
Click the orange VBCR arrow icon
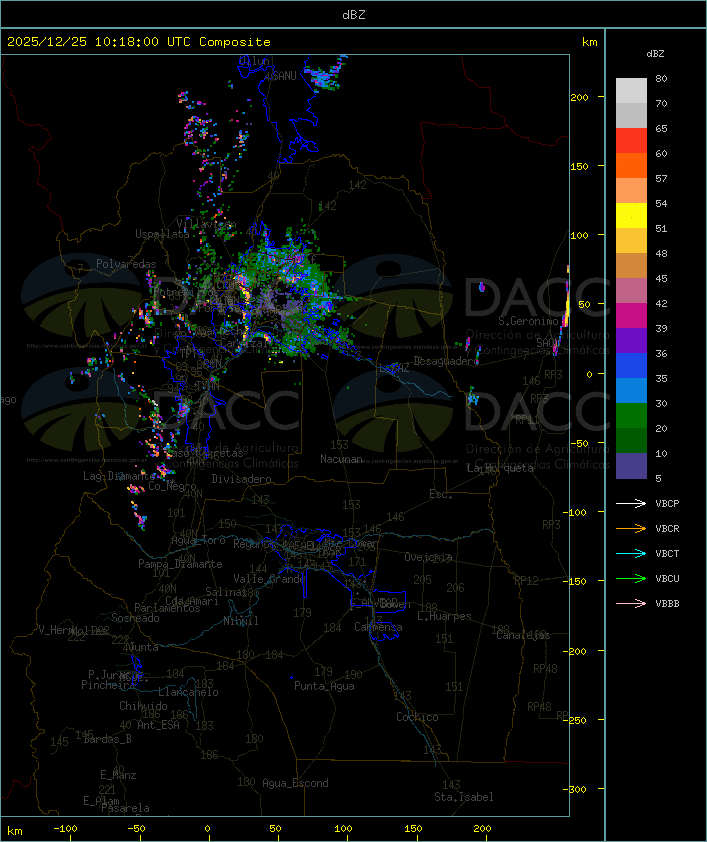631,528
